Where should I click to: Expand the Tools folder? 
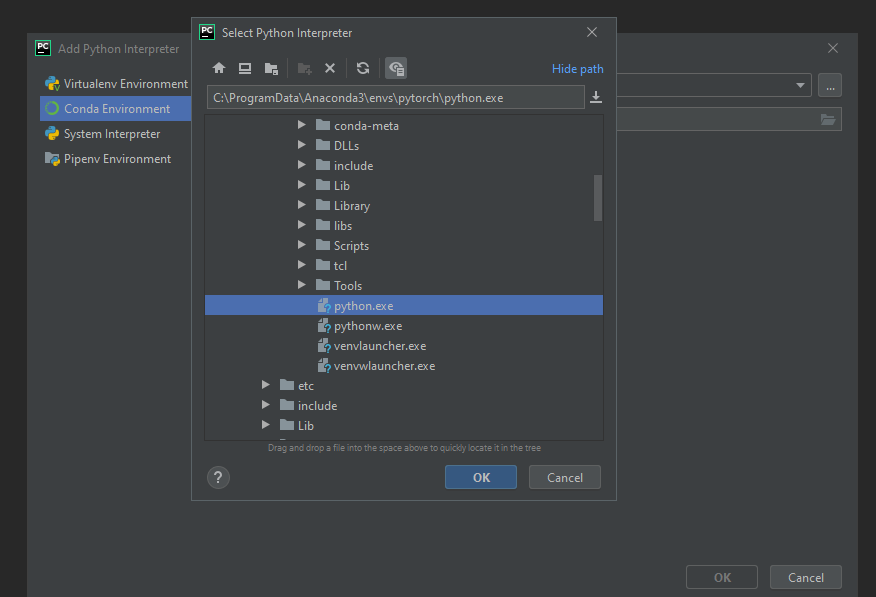tap(302, 285)
